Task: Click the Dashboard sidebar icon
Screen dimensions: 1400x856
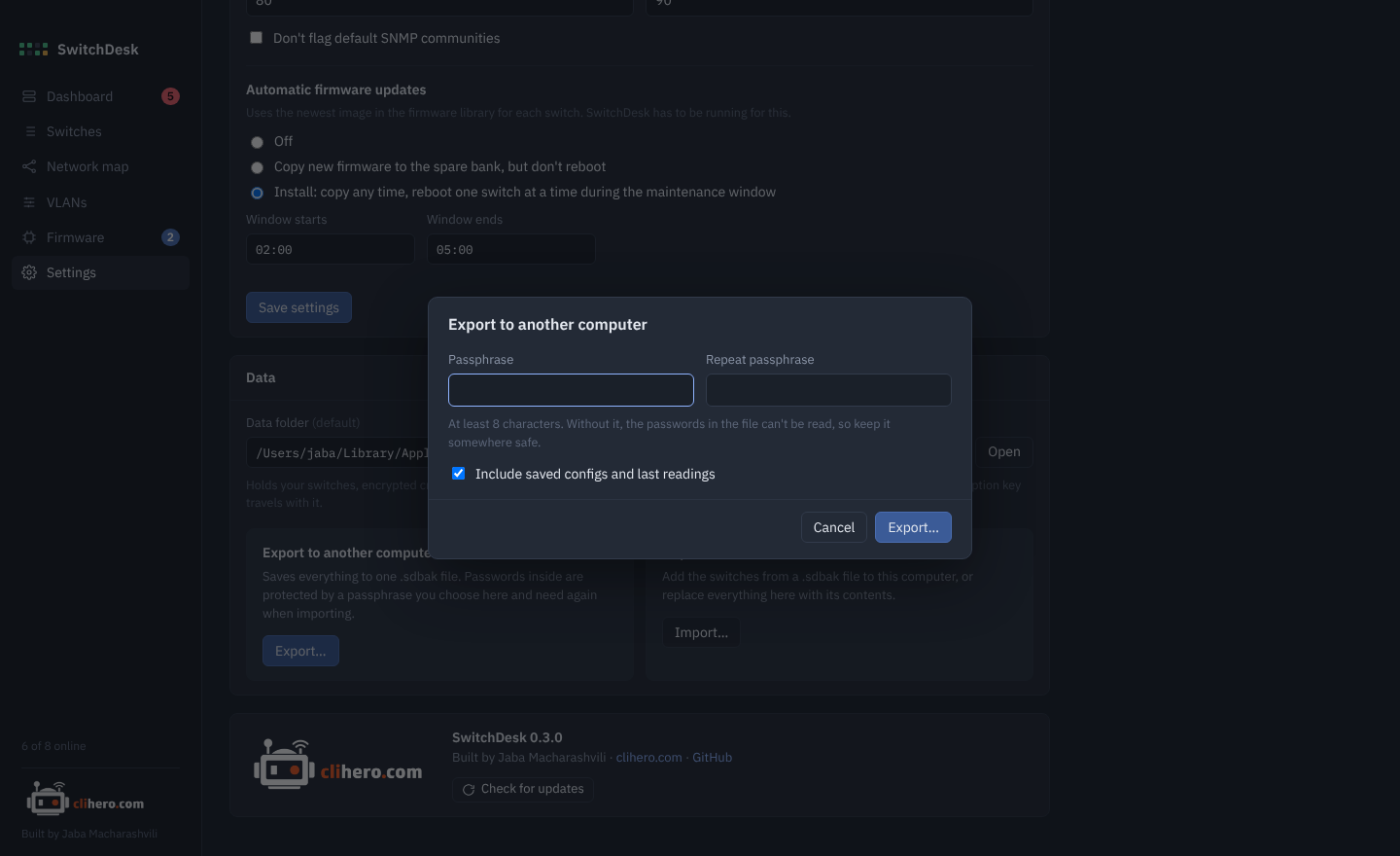Action: 29,96
